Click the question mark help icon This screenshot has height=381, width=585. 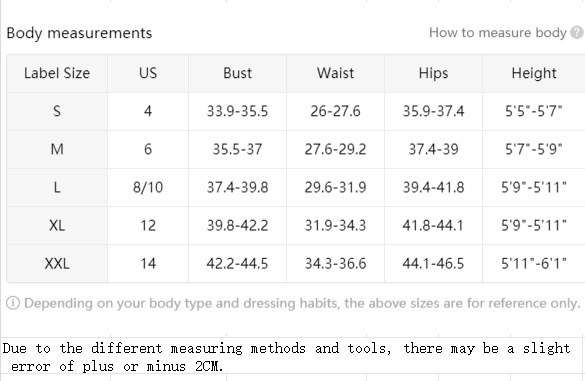pyautogui.click(x=577, y=32)
